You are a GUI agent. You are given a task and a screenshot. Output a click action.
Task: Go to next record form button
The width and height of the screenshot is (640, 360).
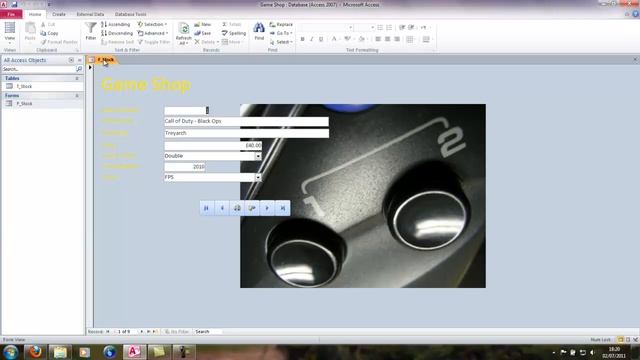(267, 208)
